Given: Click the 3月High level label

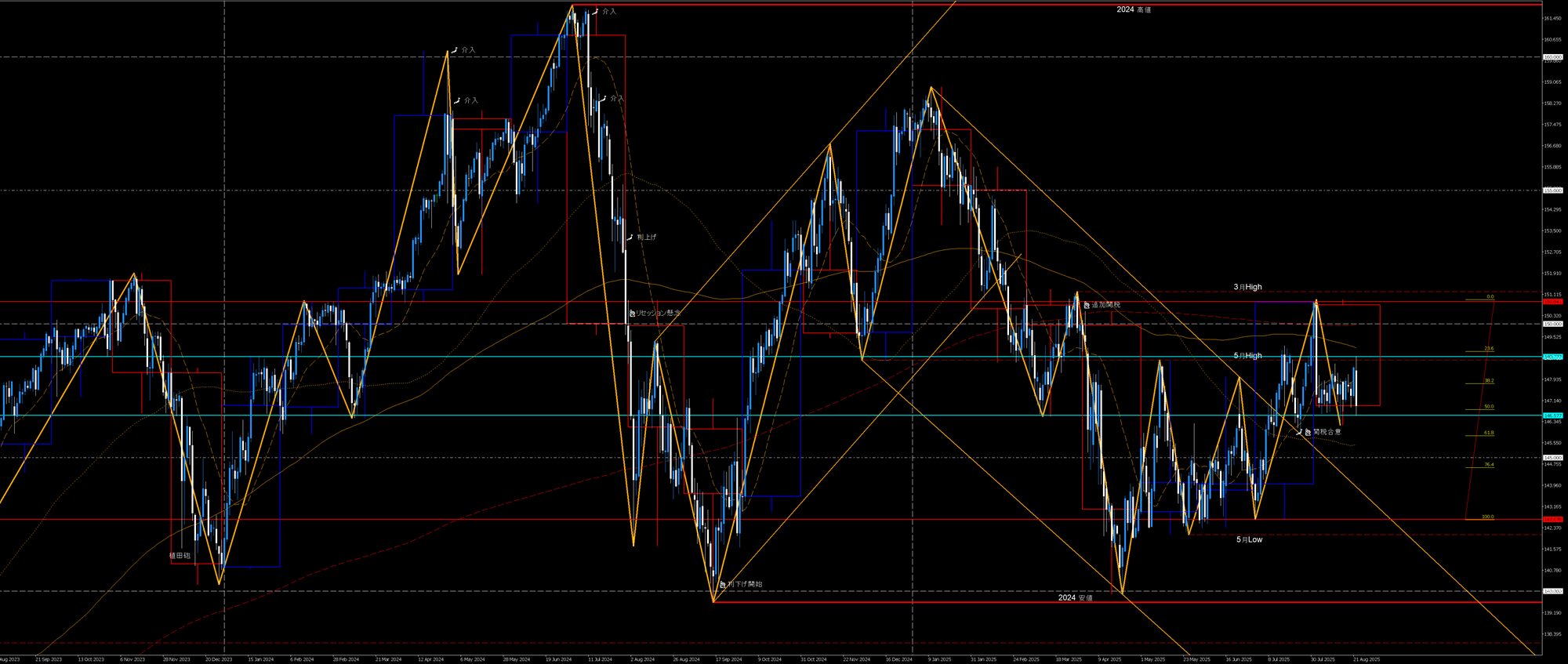Looking at the screenshot, I should pyautogui.click(x=1247, y=287).
